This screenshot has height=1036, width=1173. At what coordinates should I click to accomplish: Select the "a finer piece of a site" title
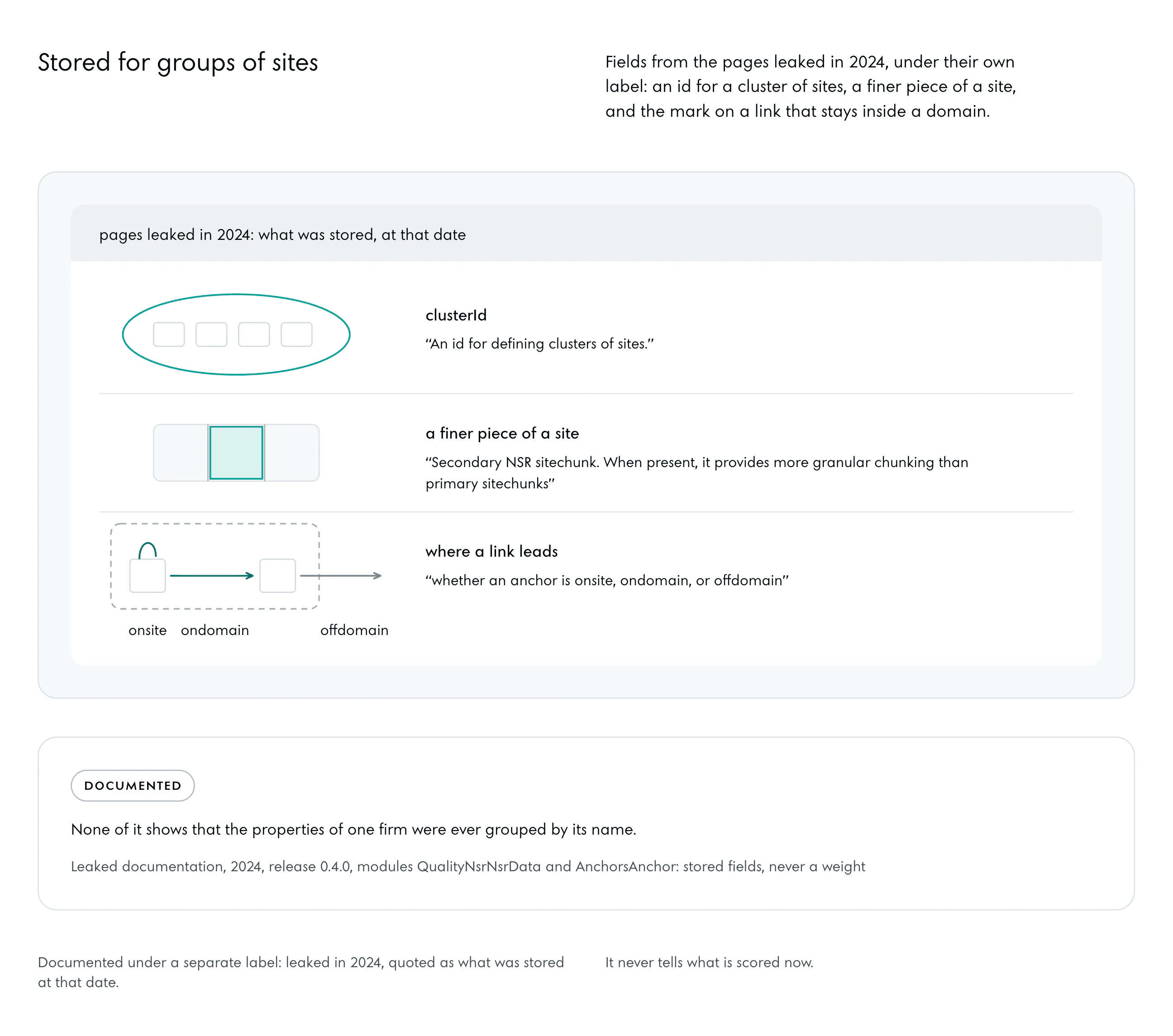[502, 433]
